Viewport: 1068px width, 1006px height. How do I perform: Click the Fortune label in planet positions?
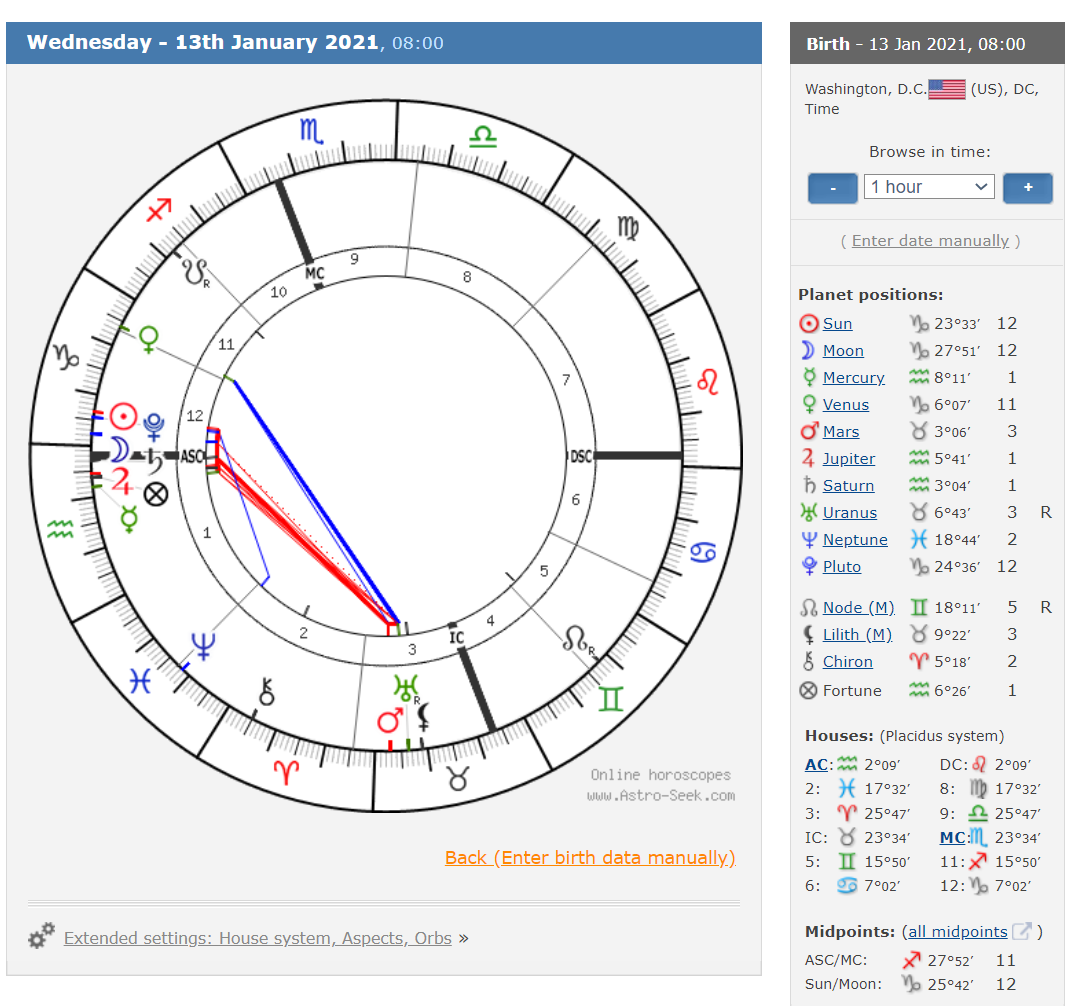coord(852,691)
